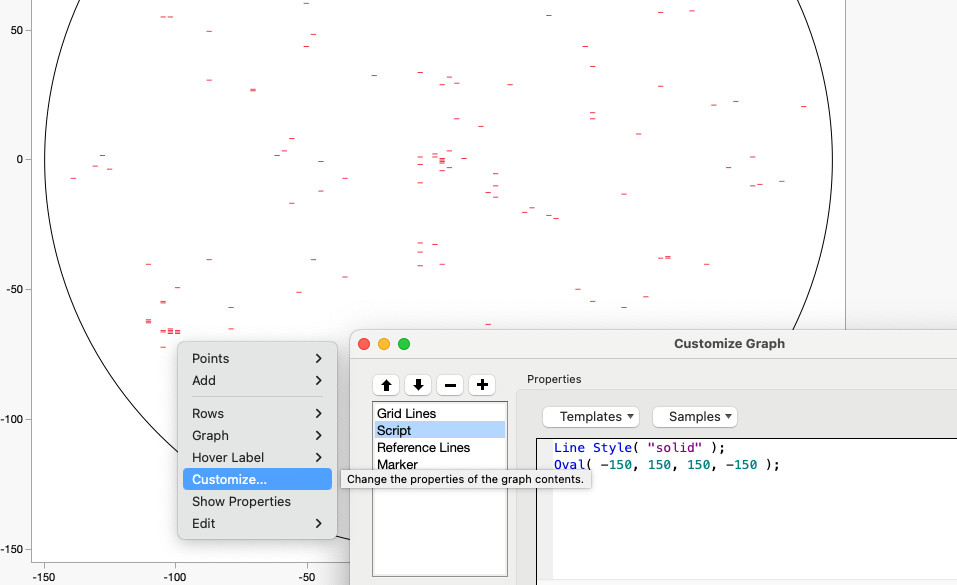Zoom the Customize Graph window with the green button
The height and width of the screenshot is (585, 957).
404,344
